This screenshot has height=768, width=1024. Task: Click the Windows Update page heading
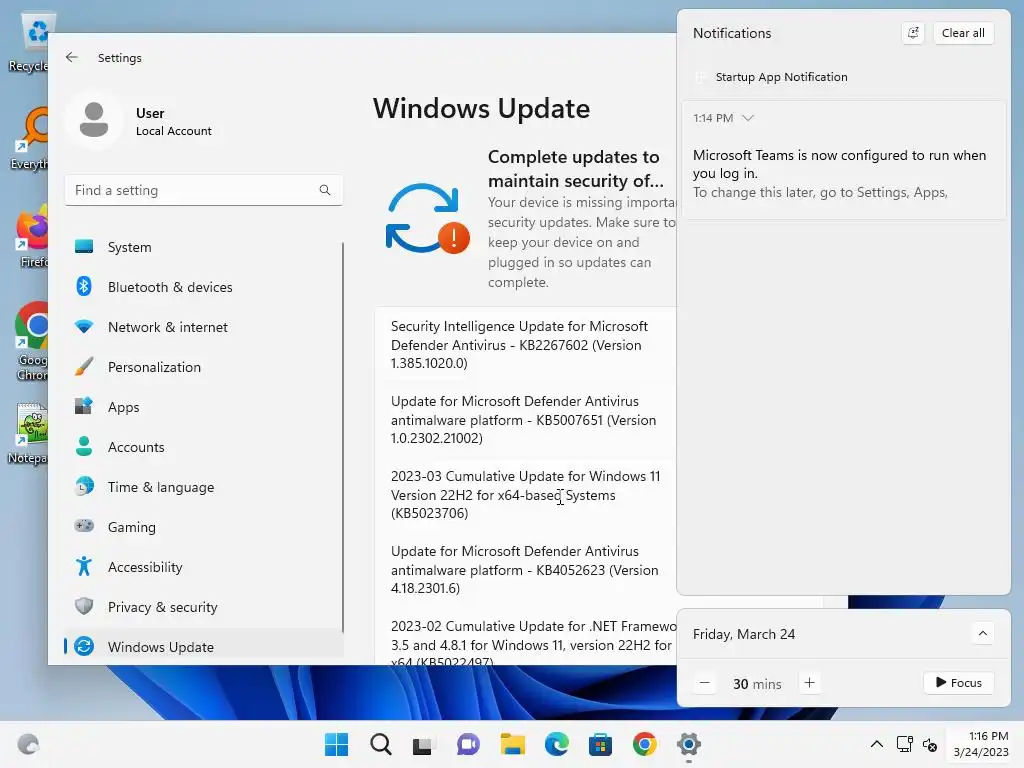click(x=481, y=108)
